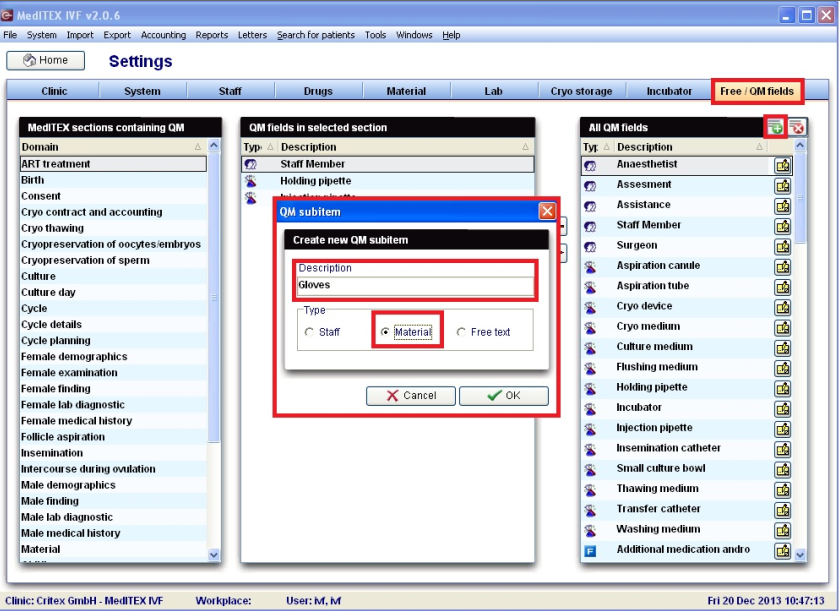Switch to the Incubator tab
The image size is (840, 611).
point(669,91)
